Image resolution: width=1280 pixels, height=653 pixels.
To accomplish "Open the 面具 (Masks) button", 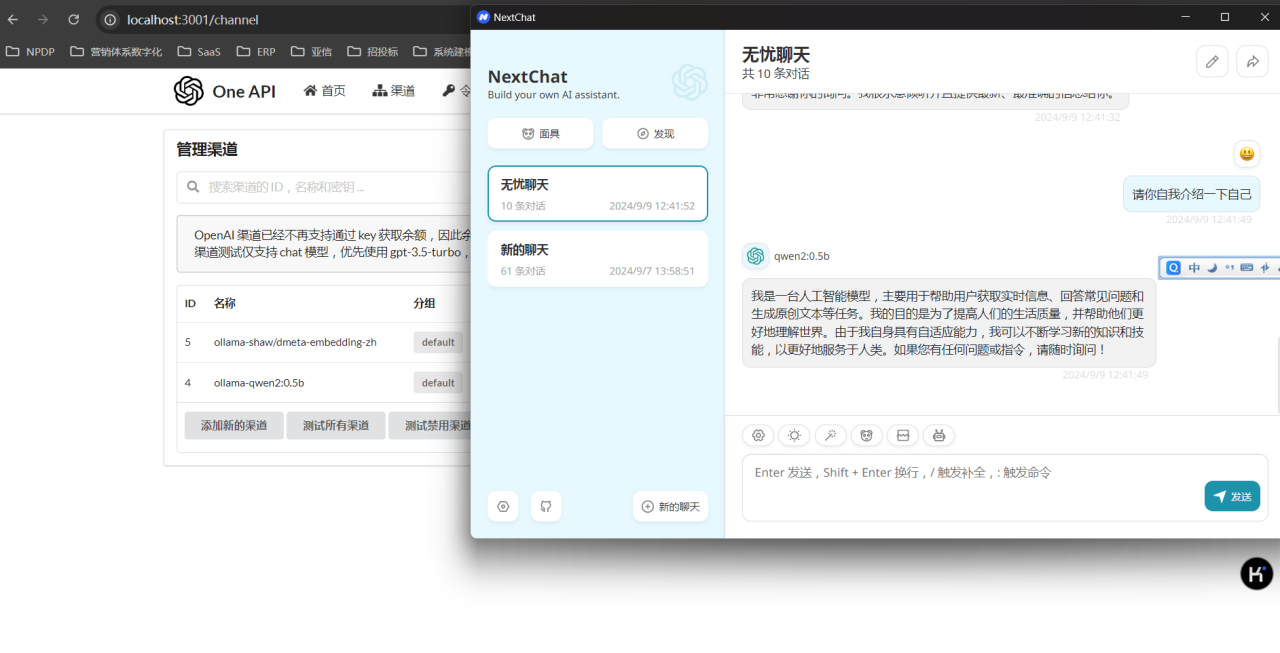I will click(540, 134).
